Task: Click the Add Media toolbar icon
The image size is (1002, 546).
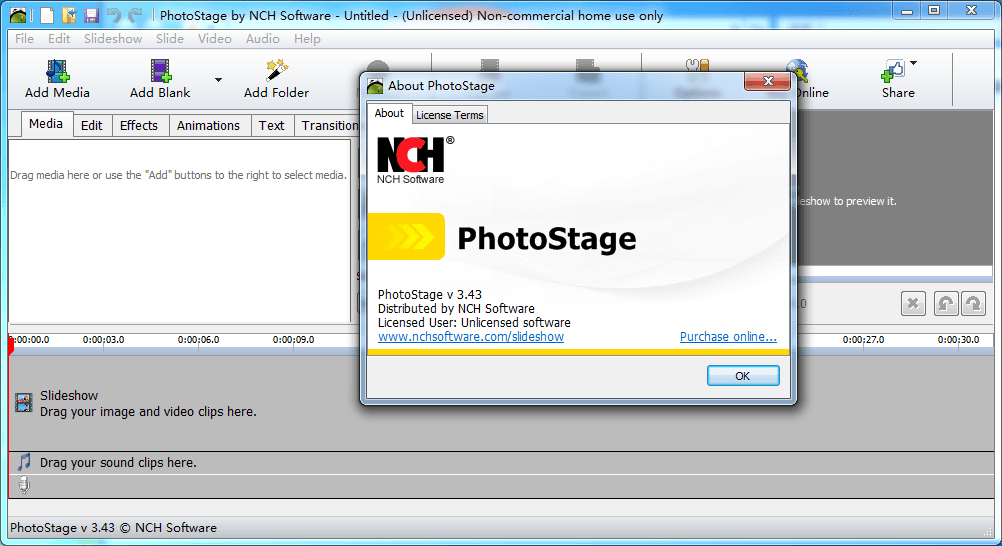Action: pyautogui.click(x=57, y=71)
